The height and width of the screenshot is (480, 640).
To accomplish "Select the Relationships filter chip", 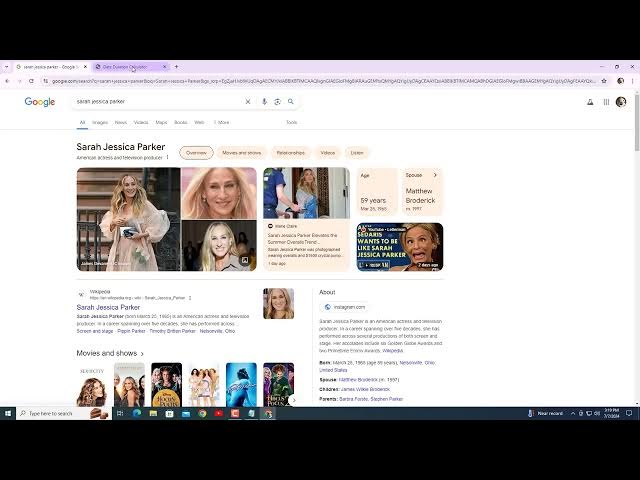I will (x=290, y=153).
